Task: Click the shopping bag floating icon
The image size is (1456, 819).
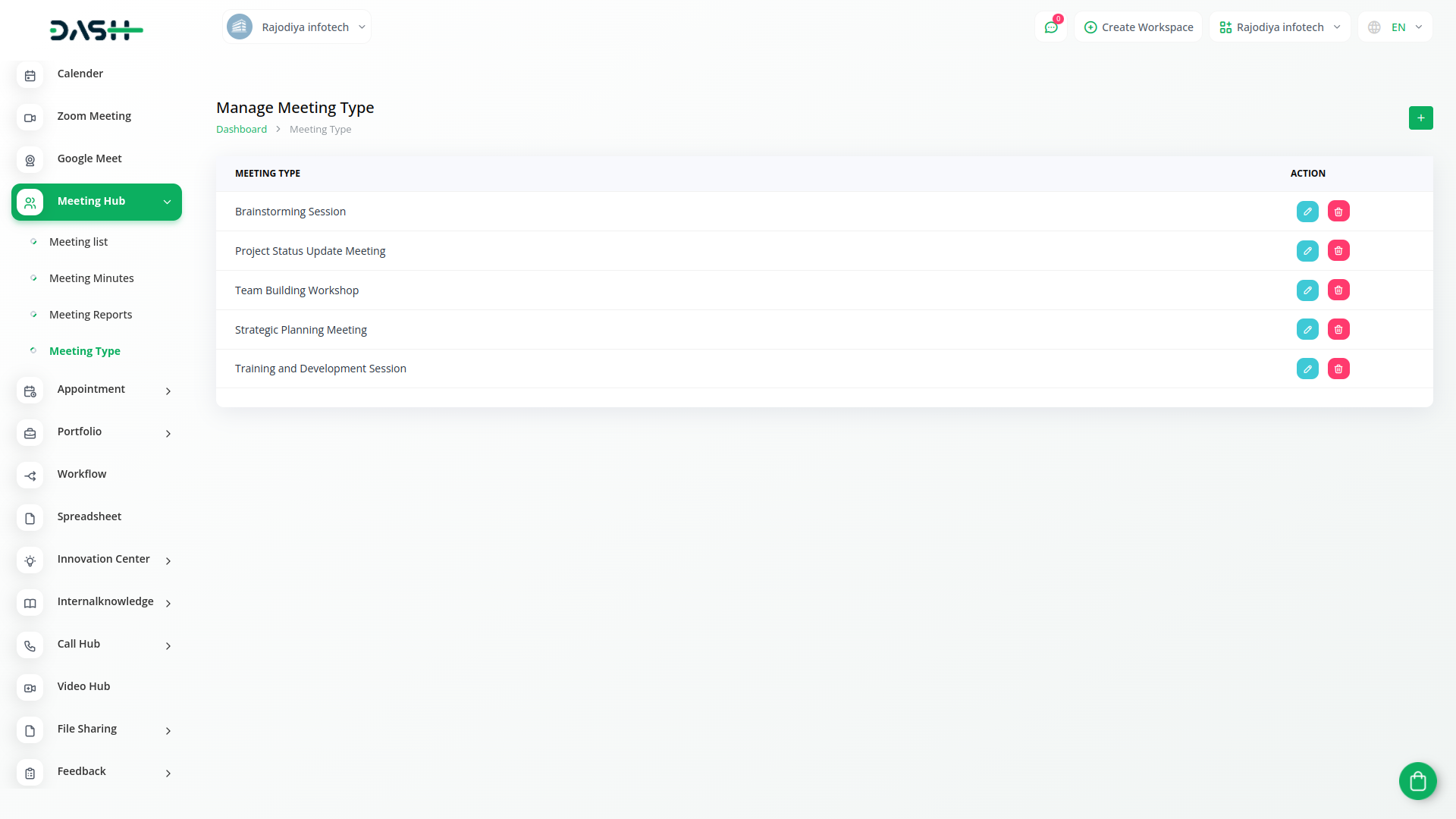Action: [x=1417, y=780]
